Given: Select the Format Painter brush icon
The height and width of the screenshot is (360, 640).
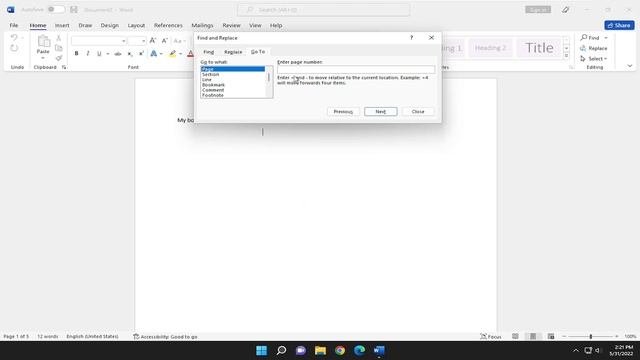Looking at the screenshot, I should pos(59,58).
